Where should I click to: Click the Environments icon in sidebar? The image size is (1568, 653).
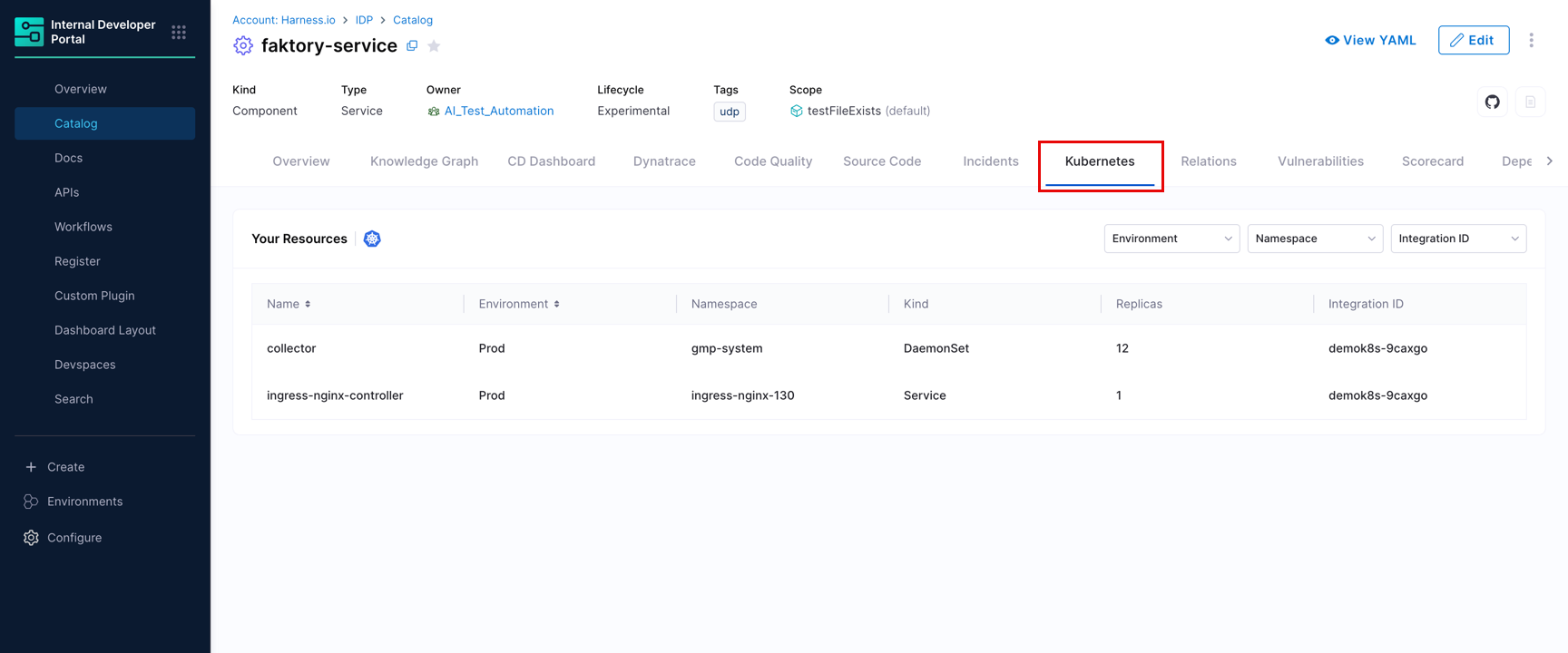click(31, 502)
